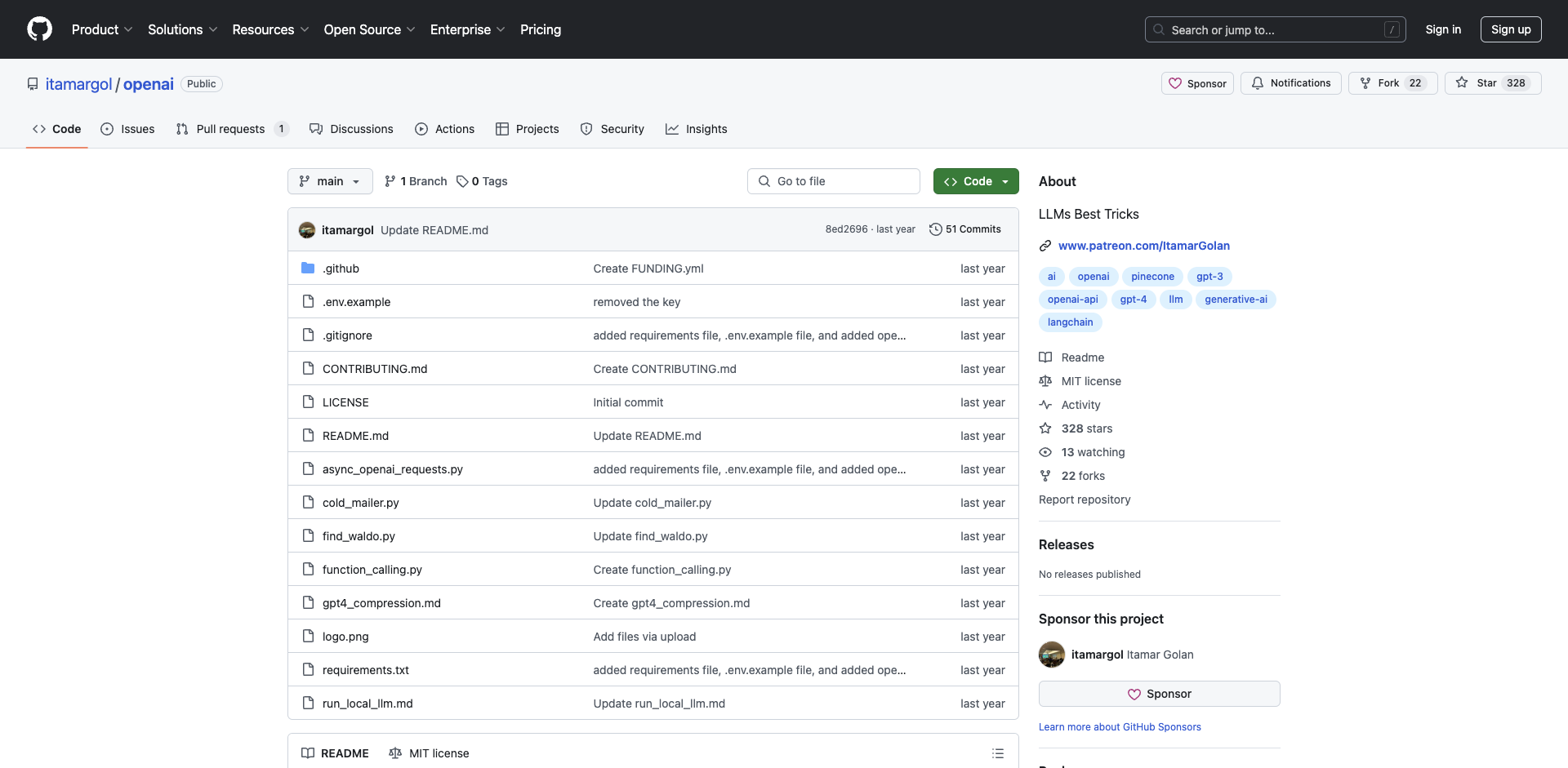1568x768 pixels.
Task: Switch to the Issues tab
Action: [127, 129]
